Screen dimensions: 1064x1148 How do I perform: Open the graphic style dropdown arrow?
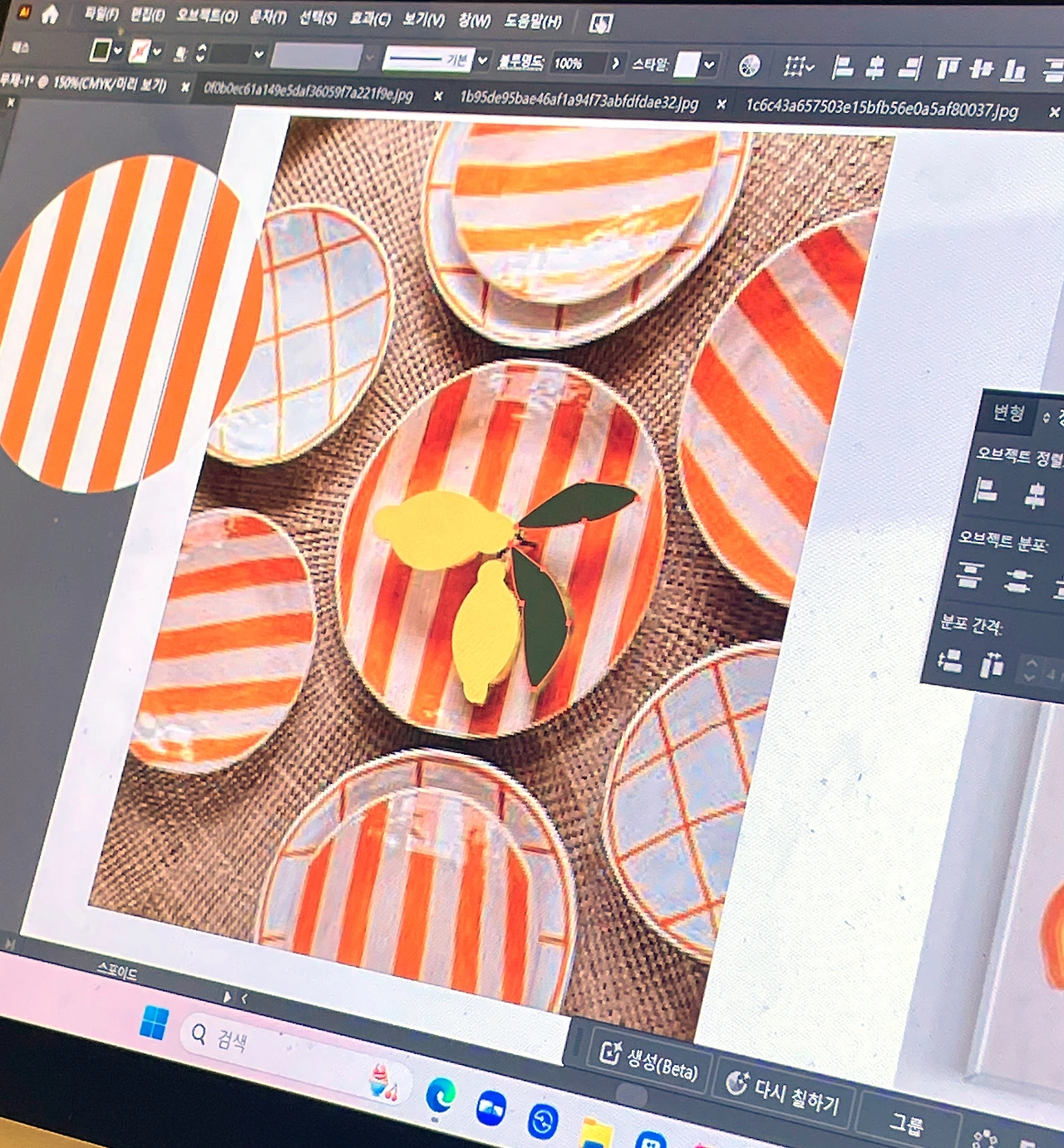(709, 65)
